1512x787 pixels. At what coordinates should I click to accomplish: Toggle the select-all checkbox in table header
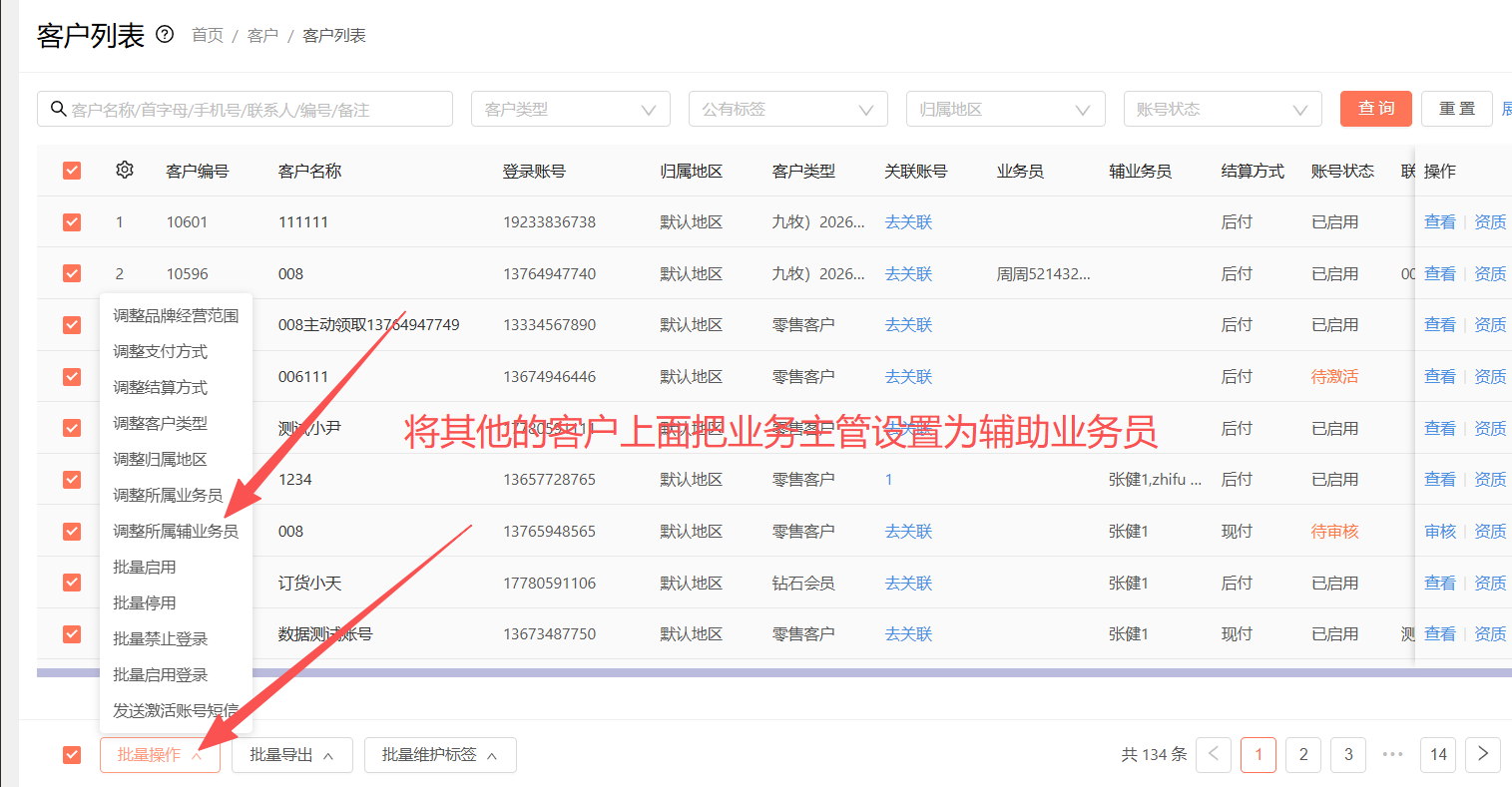coord(72,171)
